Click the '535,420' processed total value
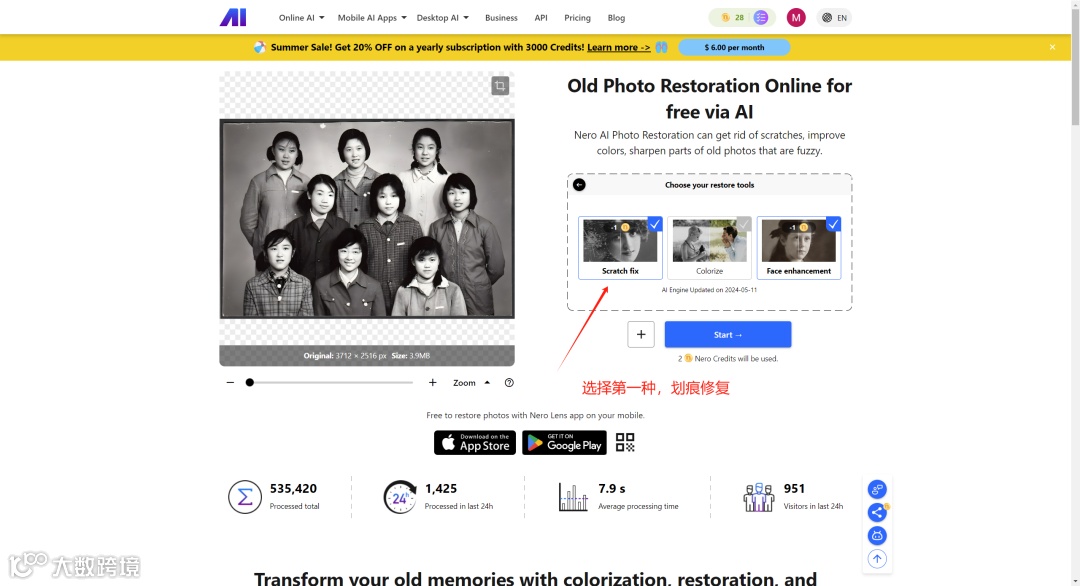 coord(293,488)
